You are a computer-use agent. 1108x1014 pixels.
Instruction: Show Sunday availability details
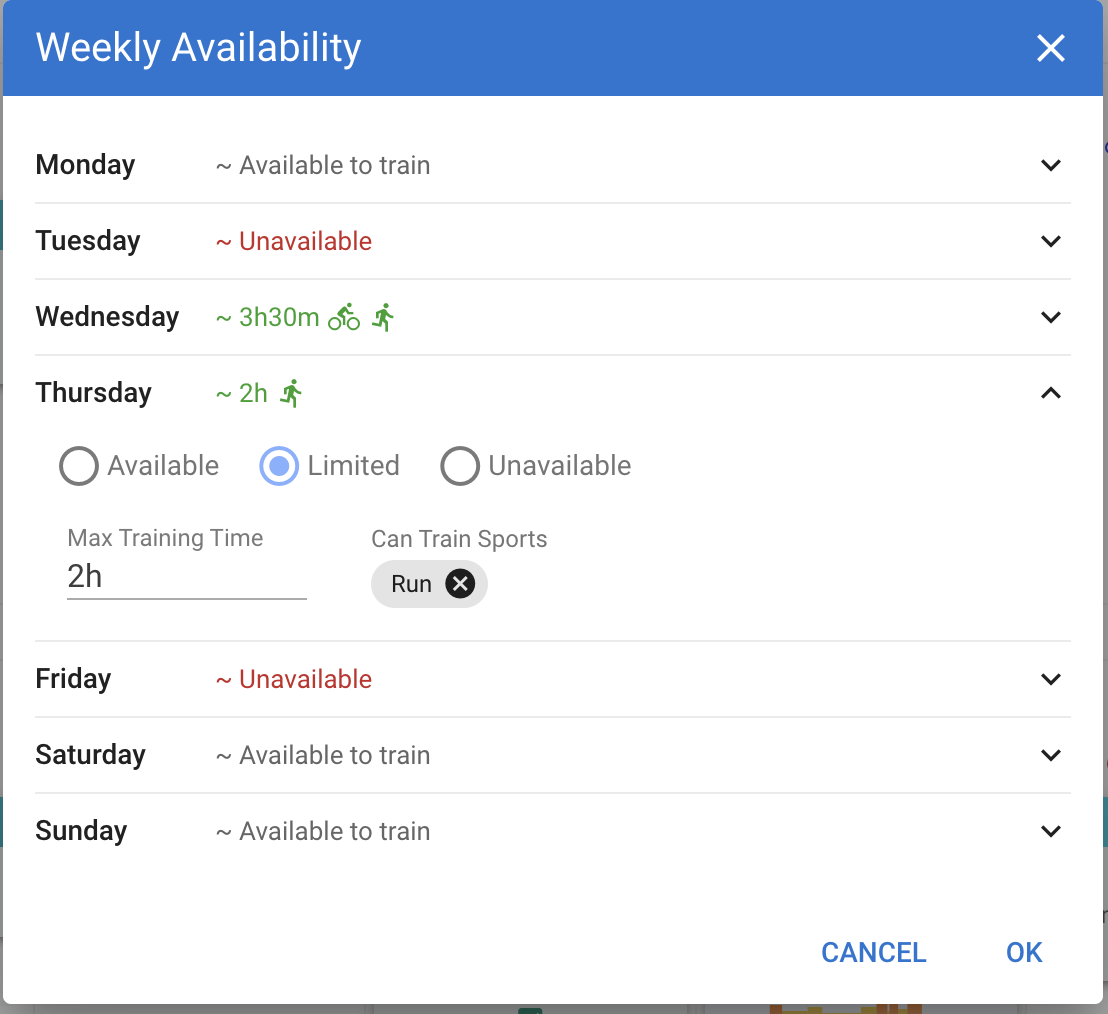(x=1050, y=831)
